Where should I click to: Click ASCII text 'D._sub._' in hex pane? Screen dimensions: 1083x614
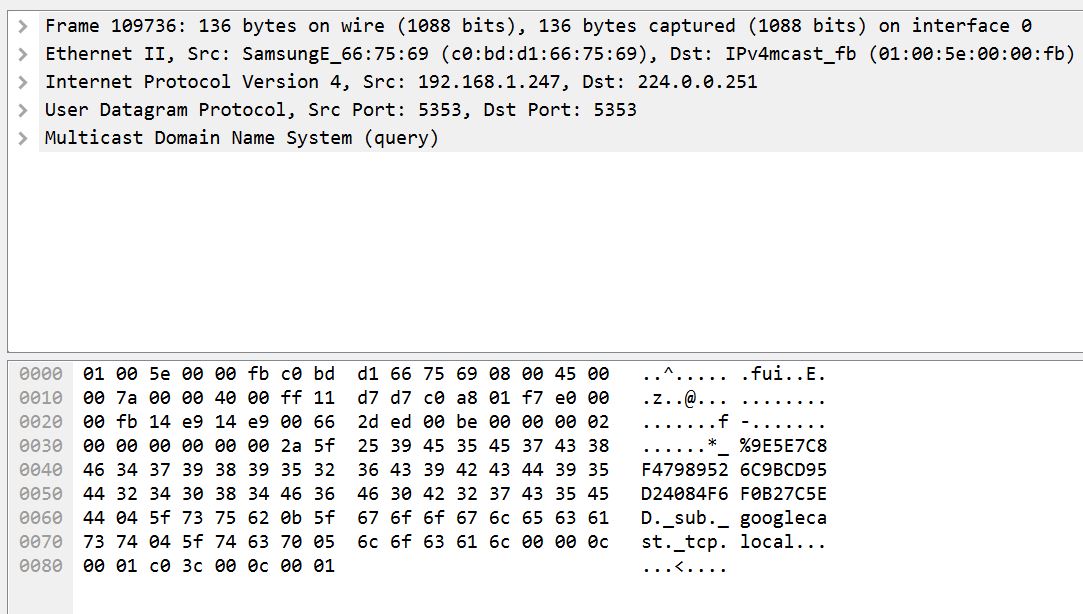point(684,518)
